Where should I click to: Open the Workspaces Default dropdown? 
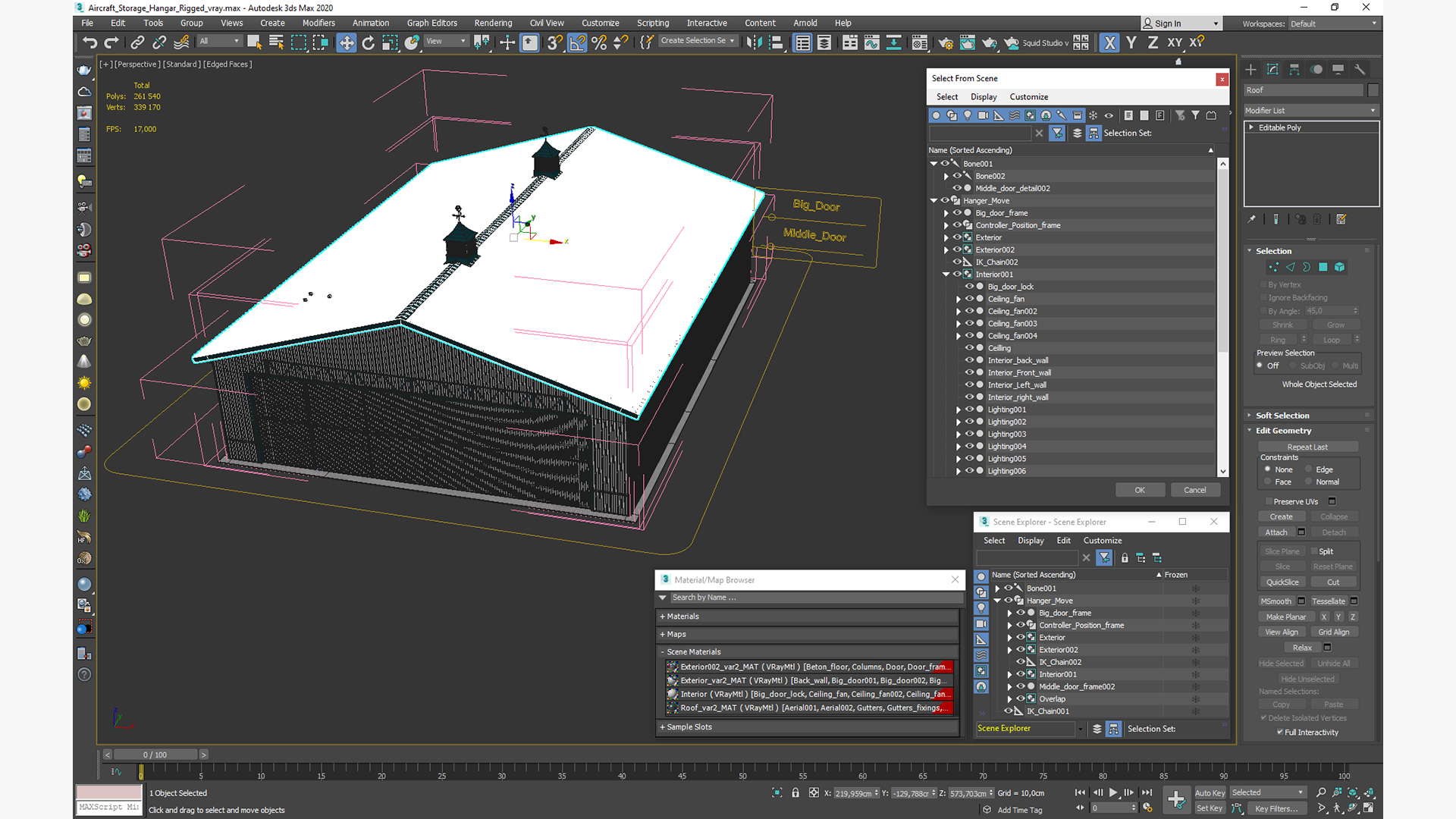coord(1333,24)
